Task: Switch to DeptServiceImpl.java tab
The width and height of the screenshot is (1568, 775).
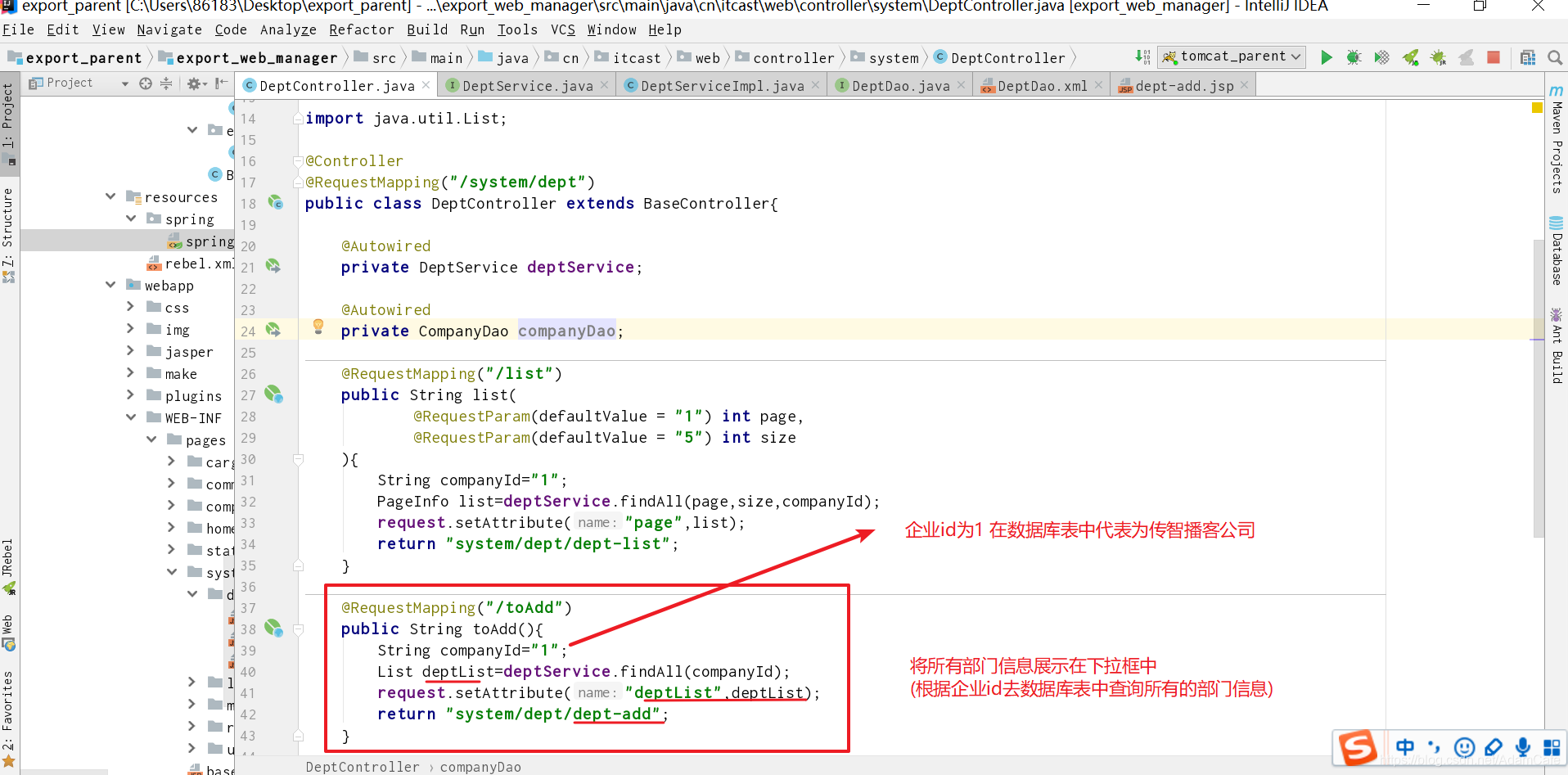Action: point(722,85)
